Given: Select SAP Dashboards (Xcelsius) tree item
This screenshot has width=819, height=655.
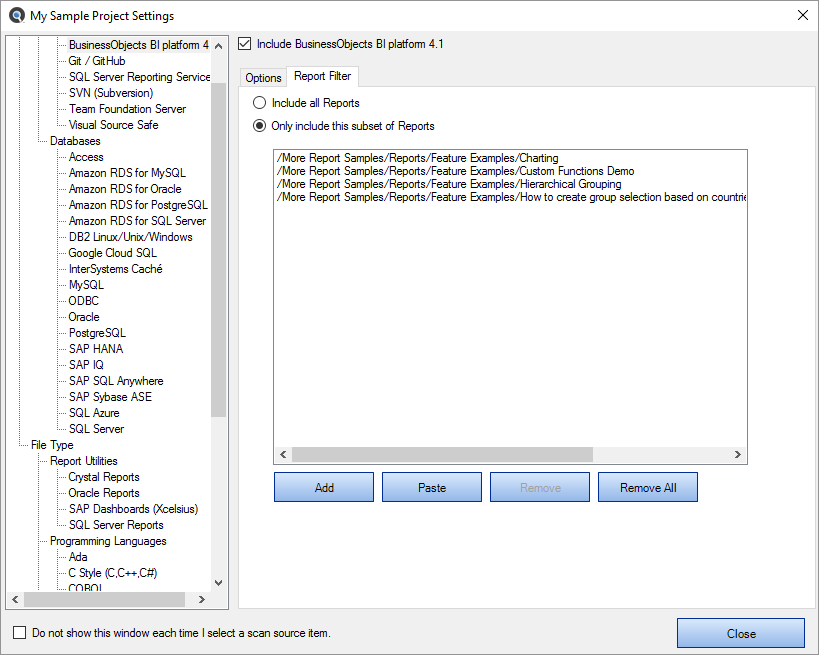Looking at the screenshot, I should point(133,509).
